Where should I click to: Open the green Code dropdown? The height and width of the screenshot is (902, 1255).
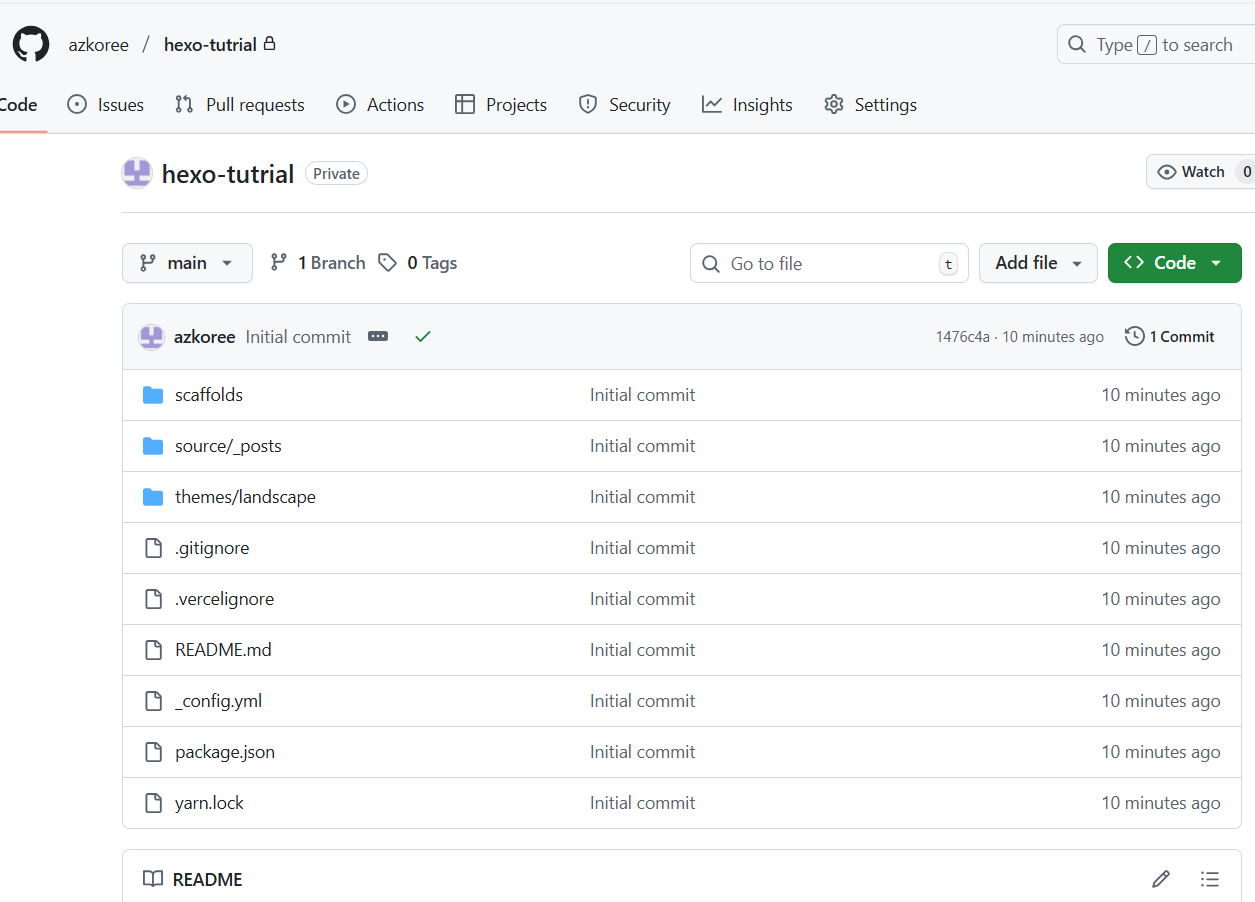1174,263
